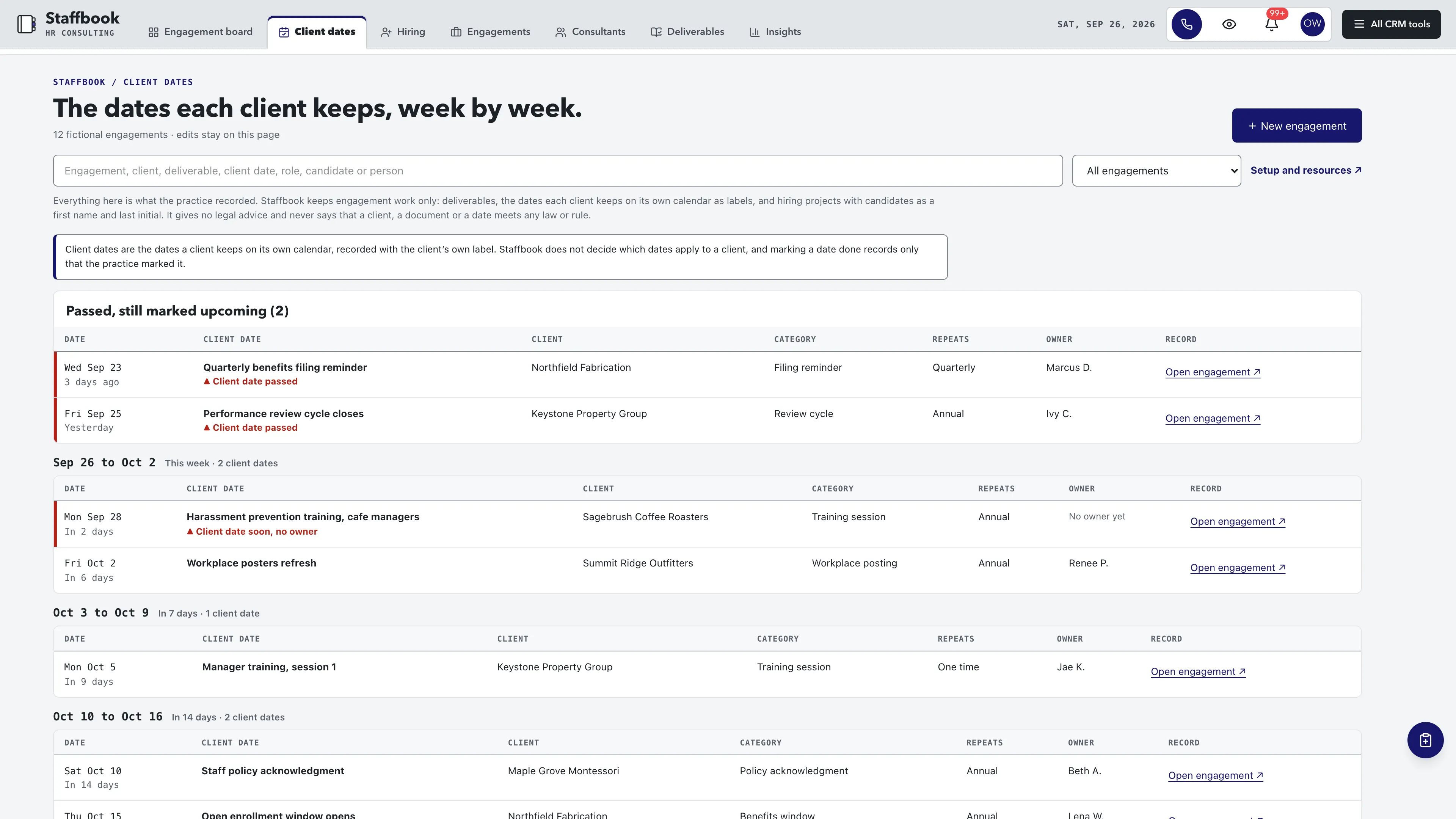This screenshot has width=1456, height=819.
Task: Click the phone call icon button
Action: (x=1186, y=24)
